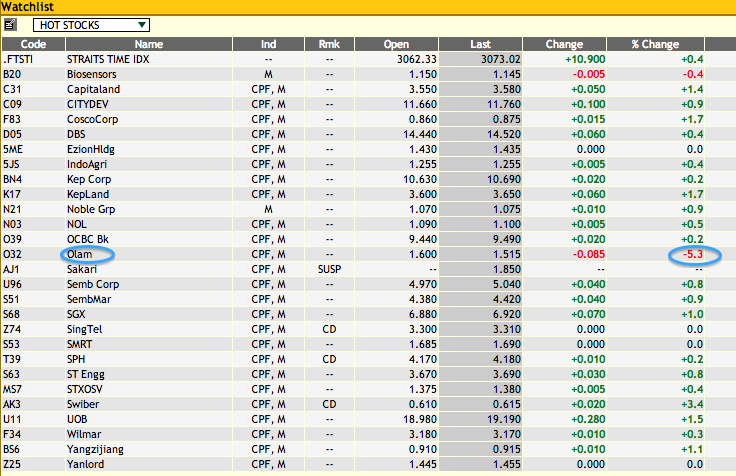736x476 pixels.
Task: Click the Rmk column header
Action: tap(328, 44)
